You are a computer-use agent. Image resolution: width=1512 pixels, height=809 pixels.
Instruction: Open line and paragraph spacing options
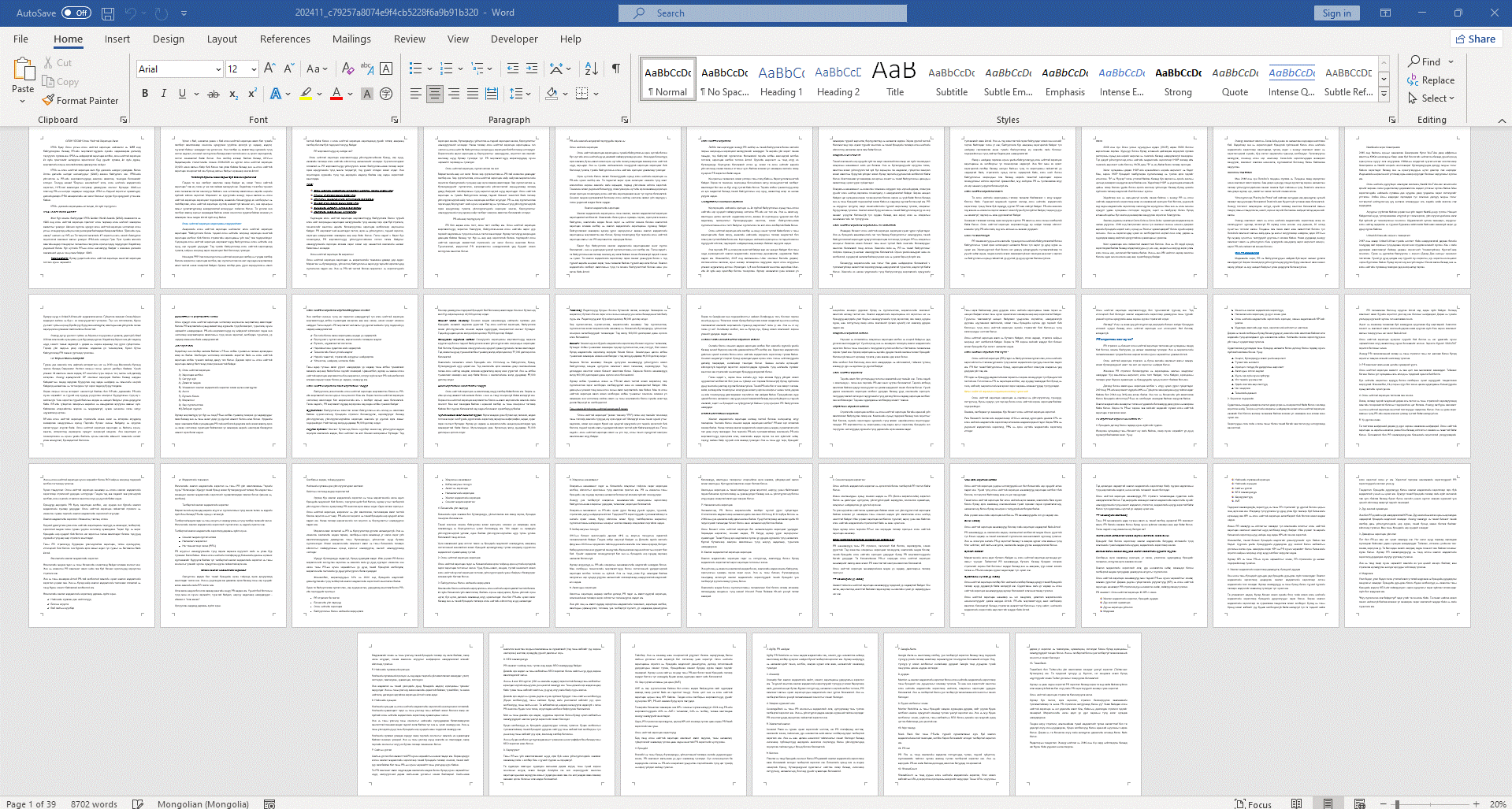point(520,94)
